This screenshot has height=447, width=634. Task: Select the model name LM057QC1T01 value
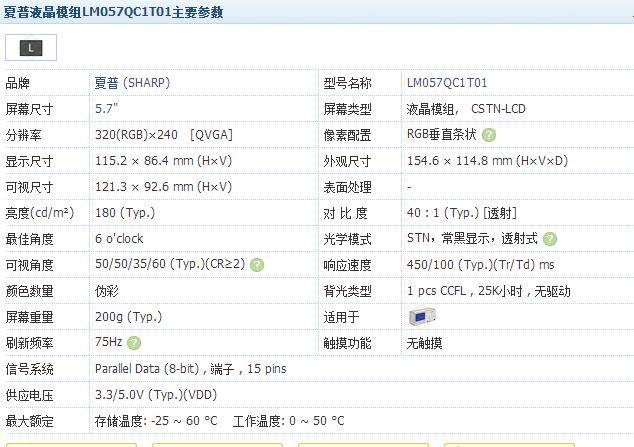point(447,83)
